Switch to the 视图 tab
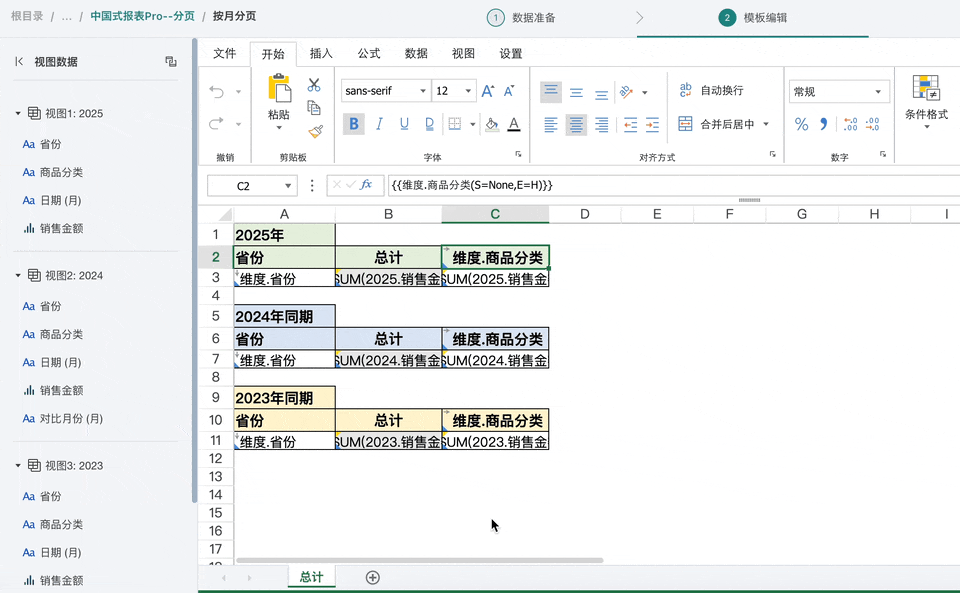Screen dimensions: 960x593 coord(463,53)
